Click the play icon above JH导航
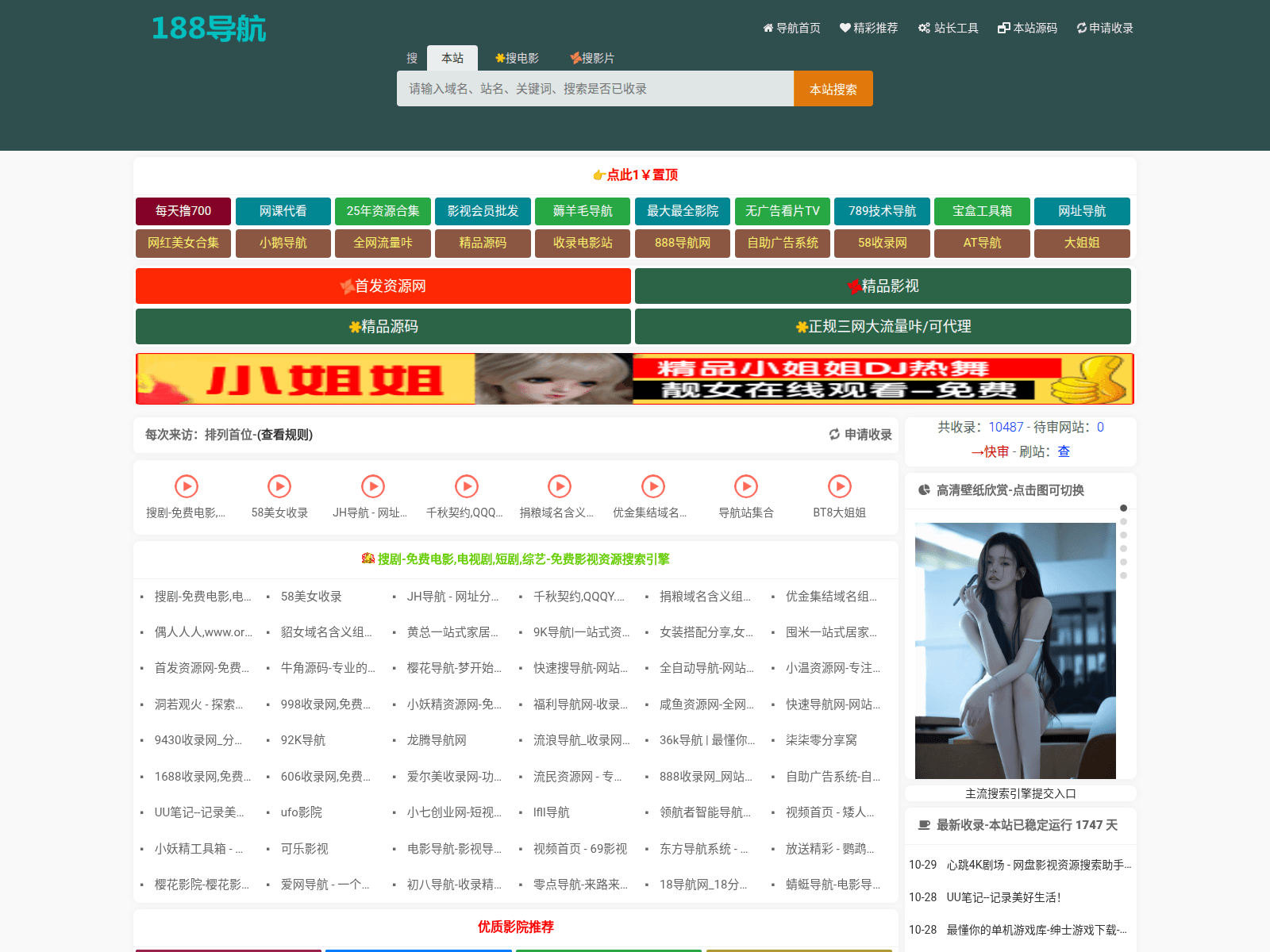 tap(372, 486)
